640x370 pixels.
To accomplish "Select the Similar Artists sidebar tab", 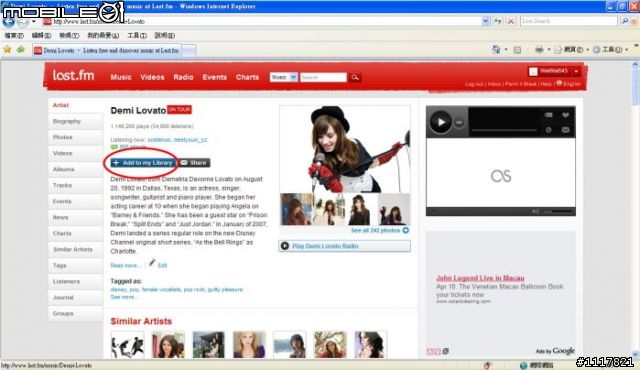I will (x=76, y=249).
